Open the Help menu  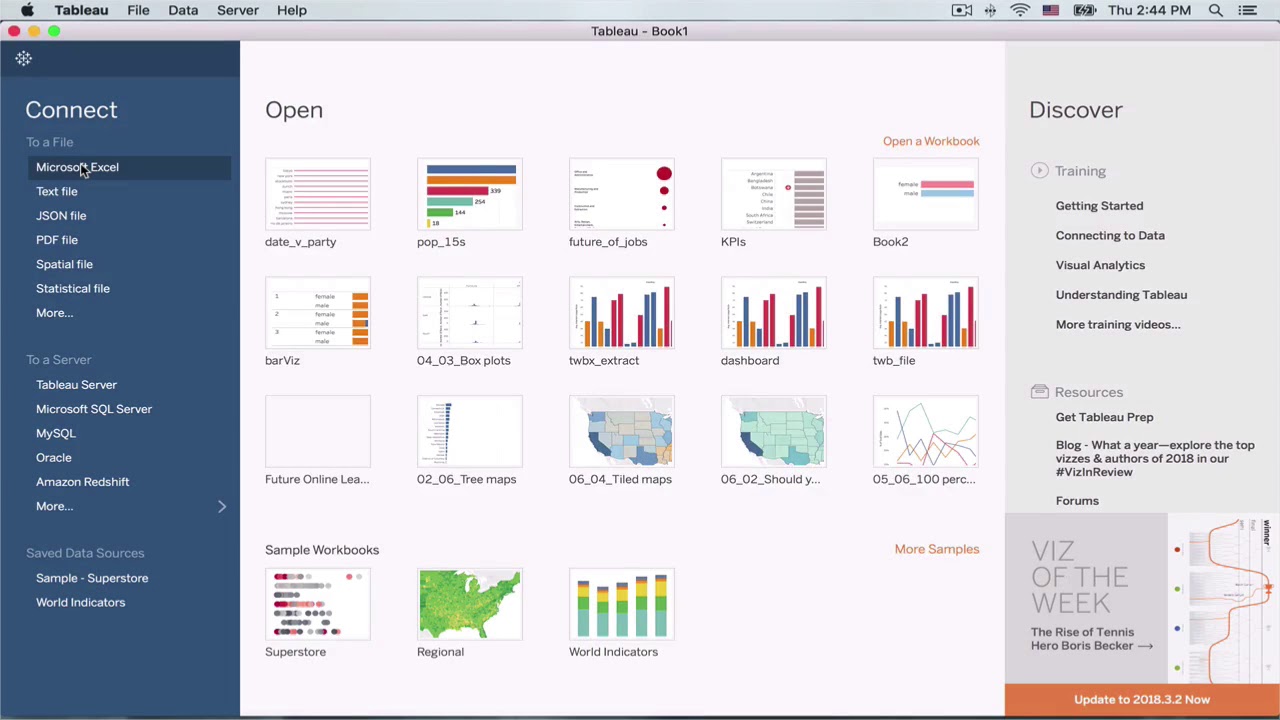point(292,10)
